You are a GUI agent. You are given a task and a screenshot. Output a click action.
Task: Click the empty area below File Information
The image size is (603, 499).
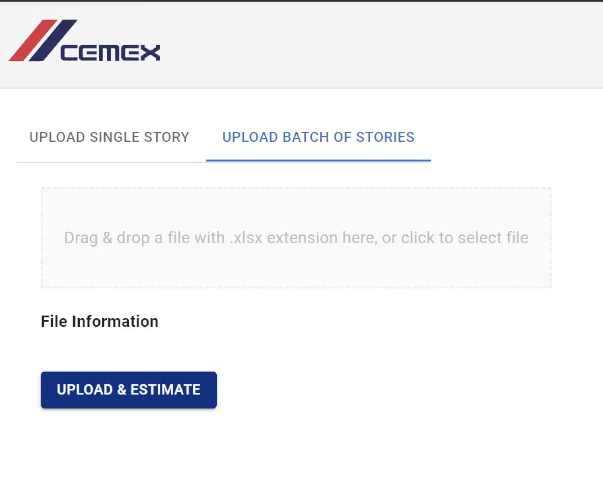click(296, 350)
